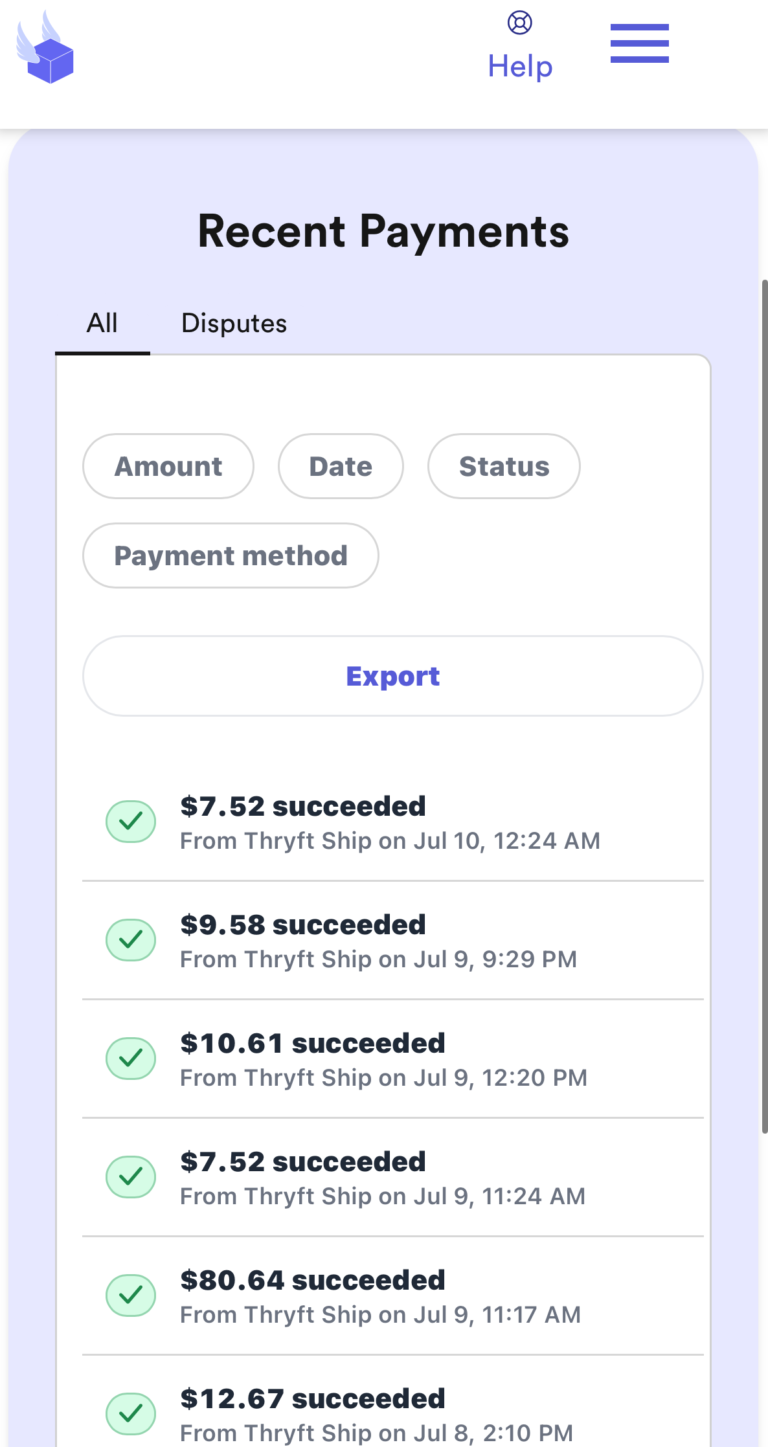Open the Date filter dropdown

pos(340,466)
